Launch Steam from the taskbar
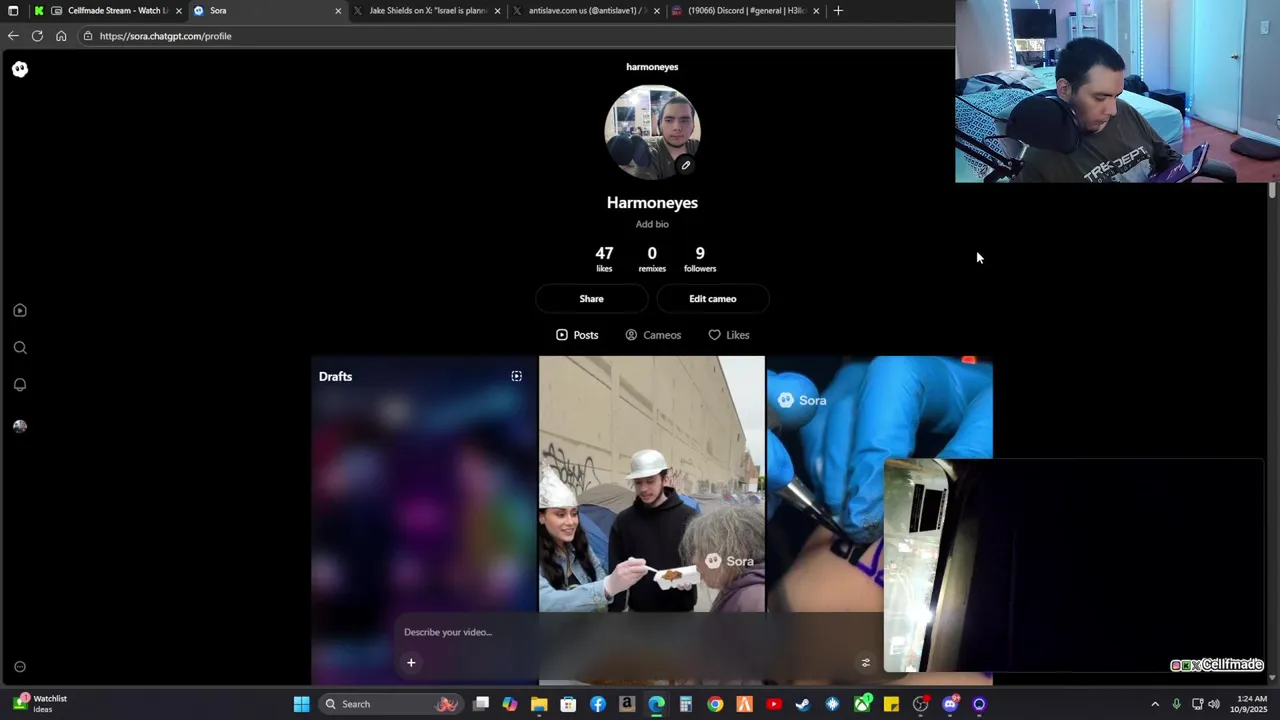The height and width of the screenshot is (720, 1280). pyautogui.click(x=803, y=704)
